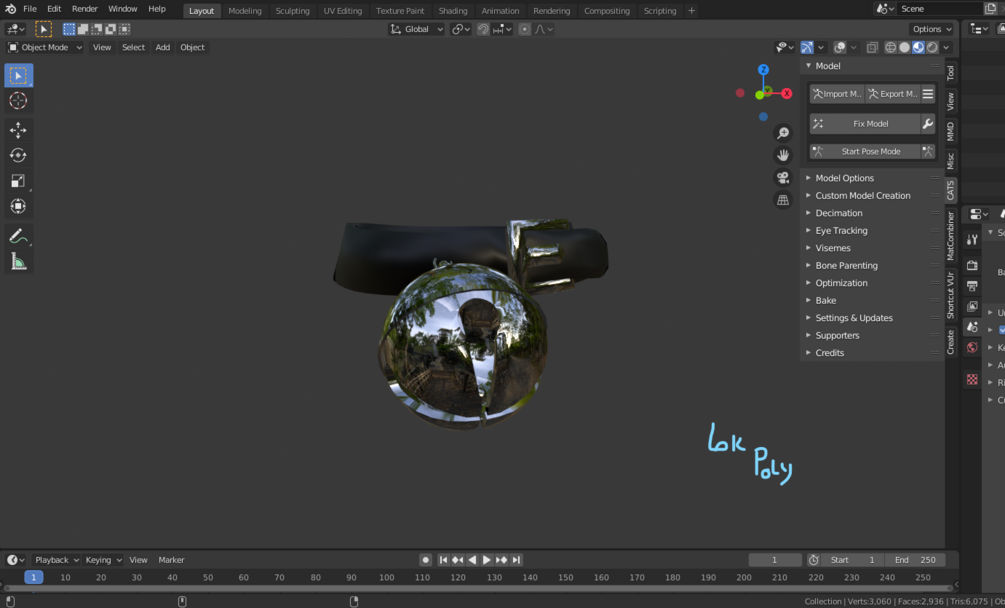Screen dimensions: 1005x608
Task: Open Output properties tab icon
Action: (x=972, y=286)
